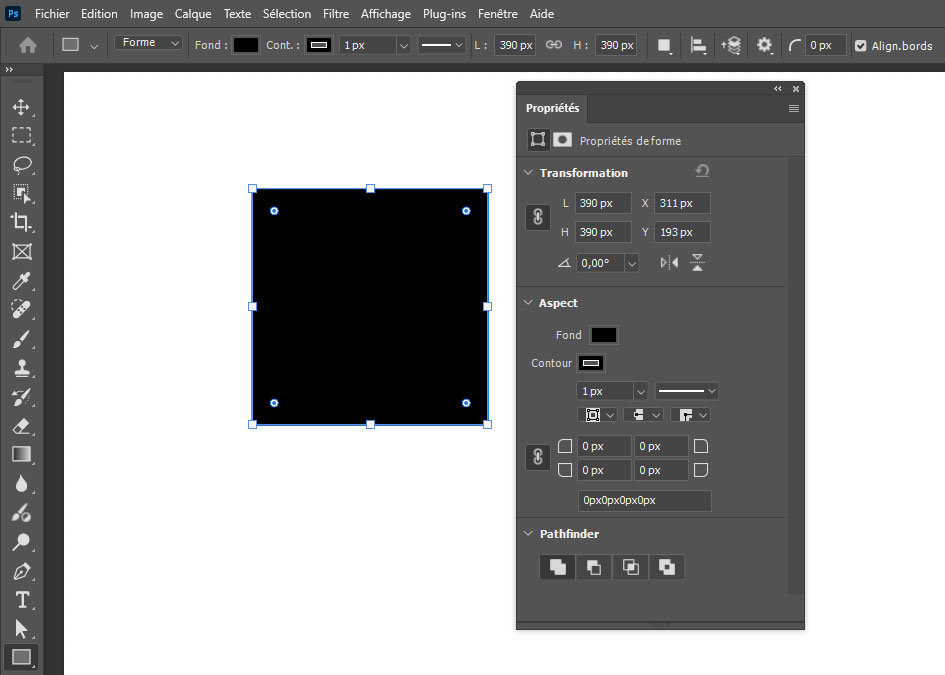Open stroke line style dropdown in options bar
Screen dimensions: 945x675
click(441, 45)
